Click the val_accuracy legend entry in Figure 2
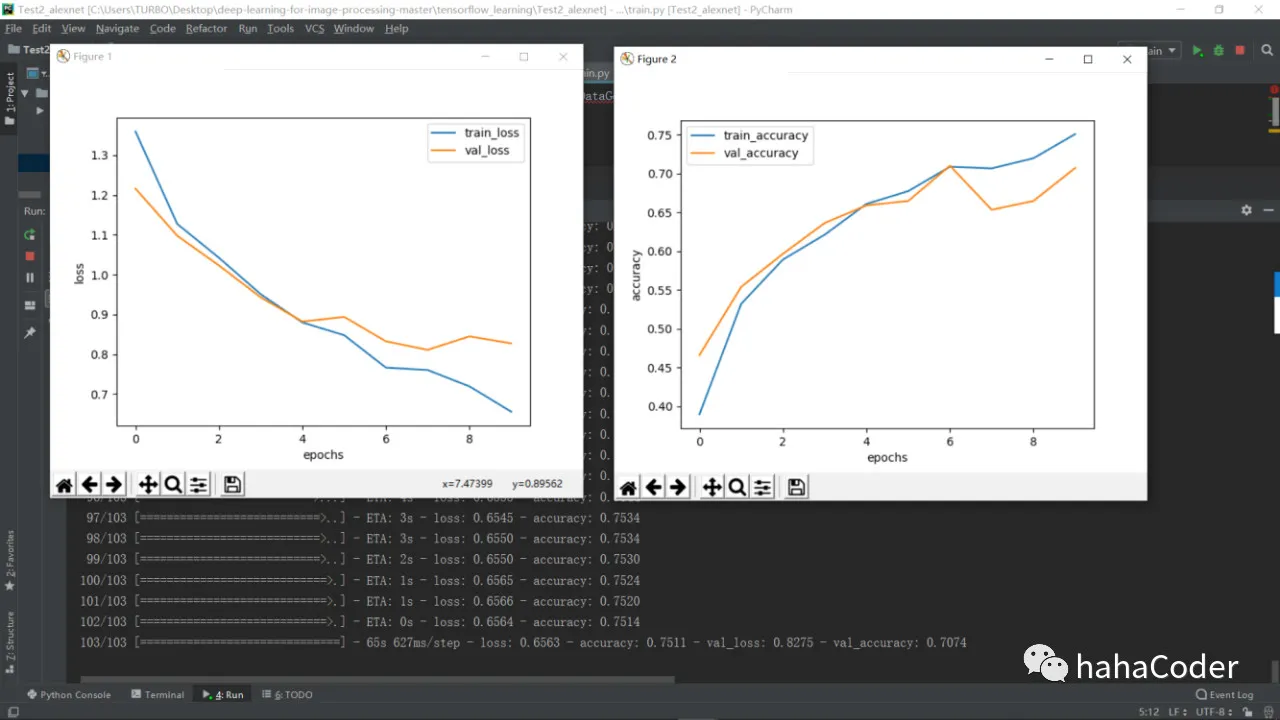The image size is (1280, 720). [x=745, y=154]
